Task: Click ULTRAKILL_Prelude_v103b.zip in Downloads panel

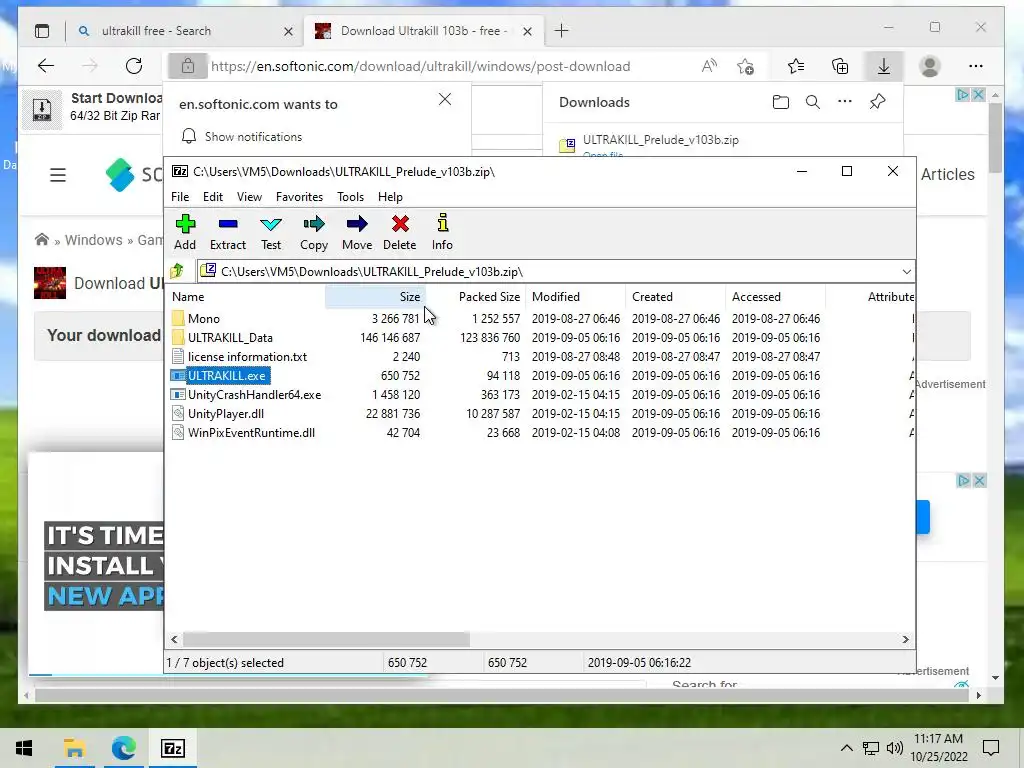Action: tap(660, 140)
